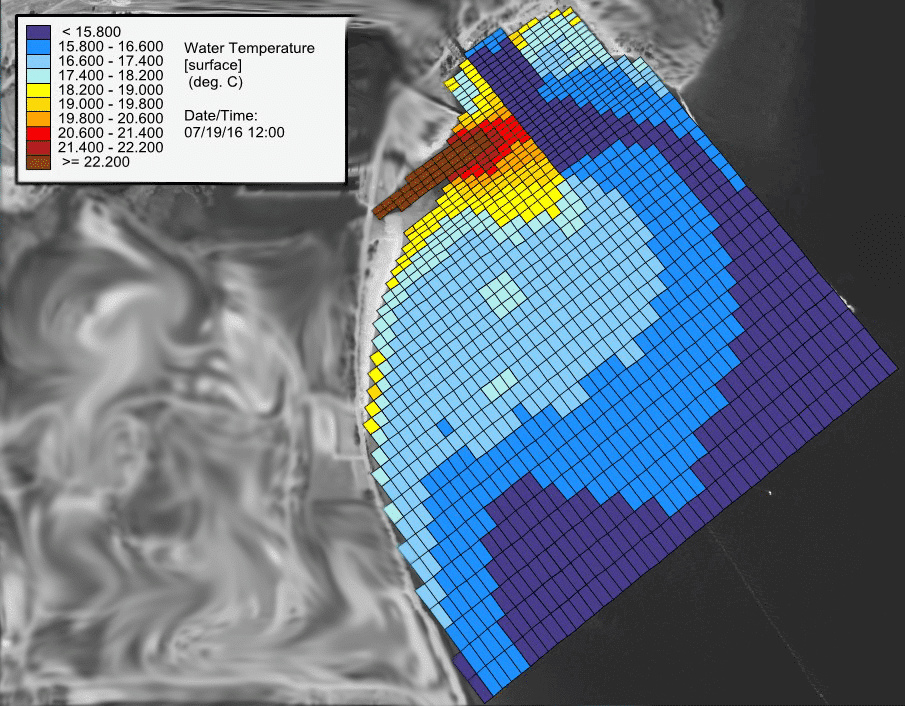
Task: Click the '21.400 - 22.200' legend range text
Action: click(x=110, y=148)
